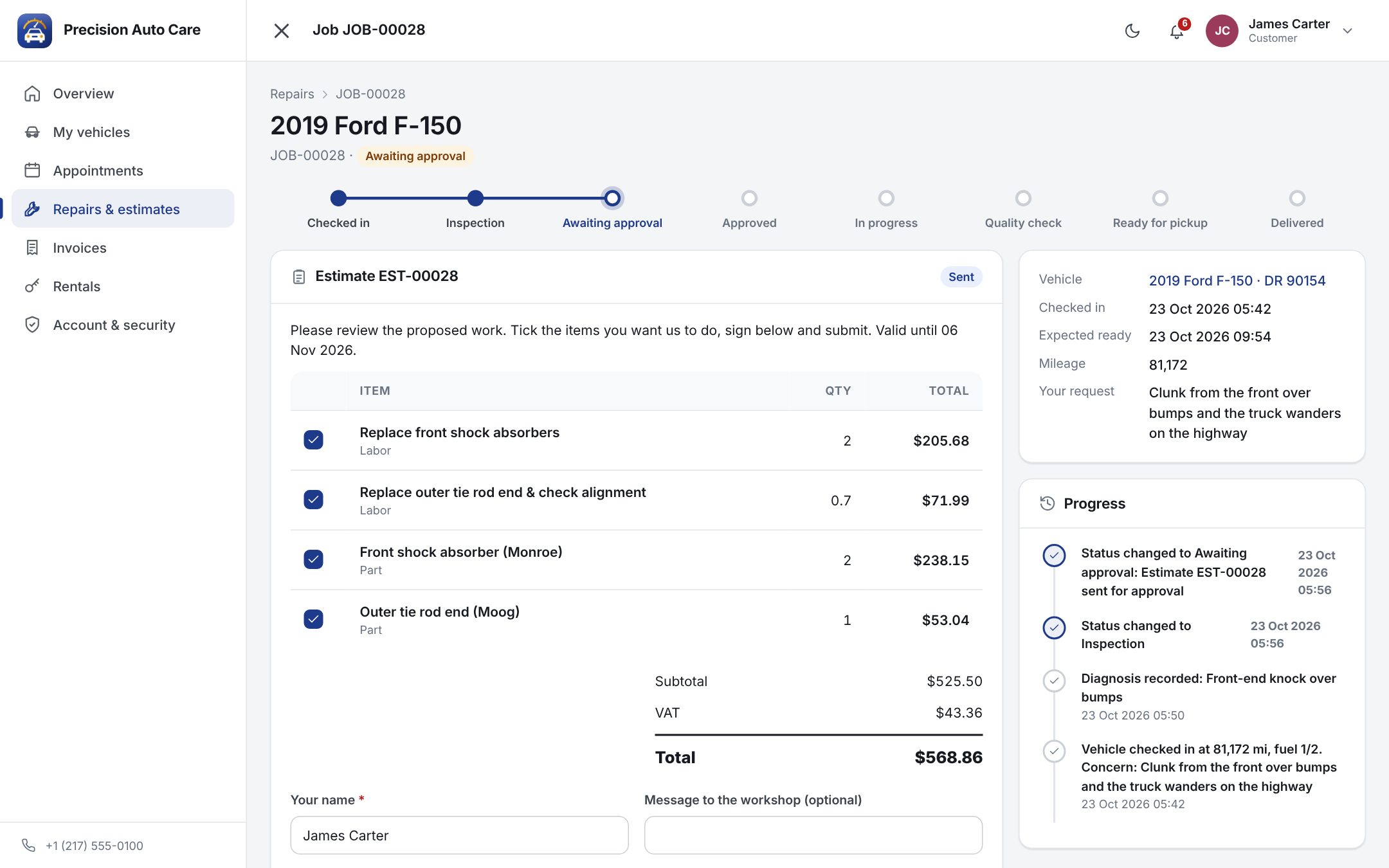Click the Awaiting approval step marker
Image resolution: width=1389 pixels, height=868 pixels.
612,198
